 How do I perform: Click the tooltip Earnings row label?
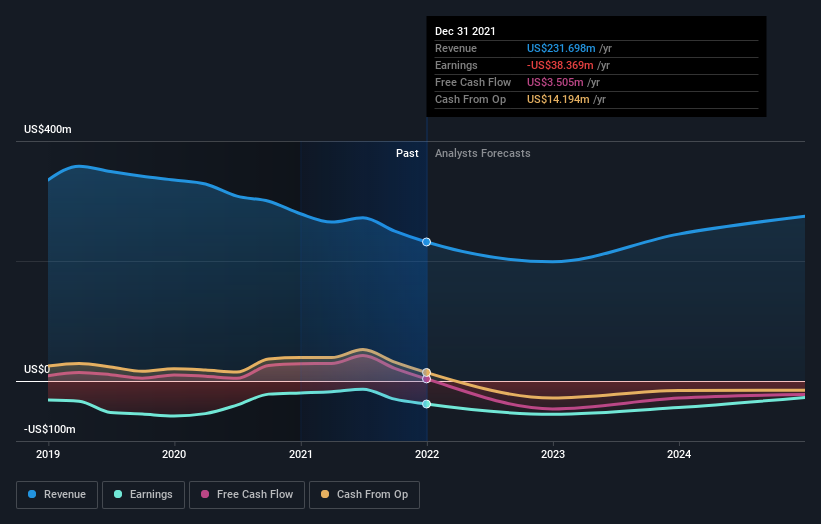[456, 65]
